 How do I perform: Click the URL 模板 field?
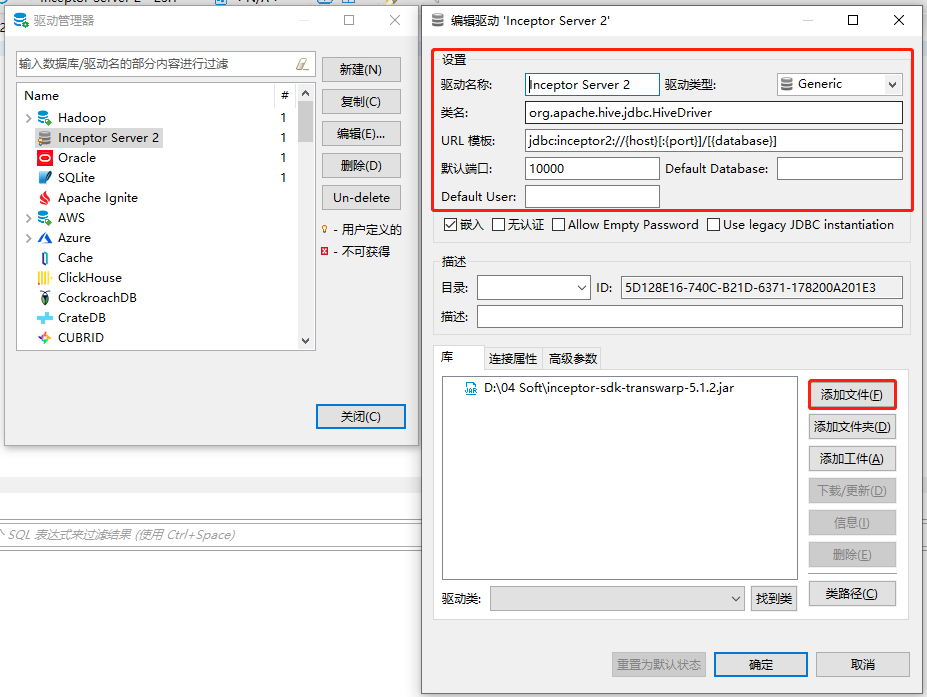714,141
